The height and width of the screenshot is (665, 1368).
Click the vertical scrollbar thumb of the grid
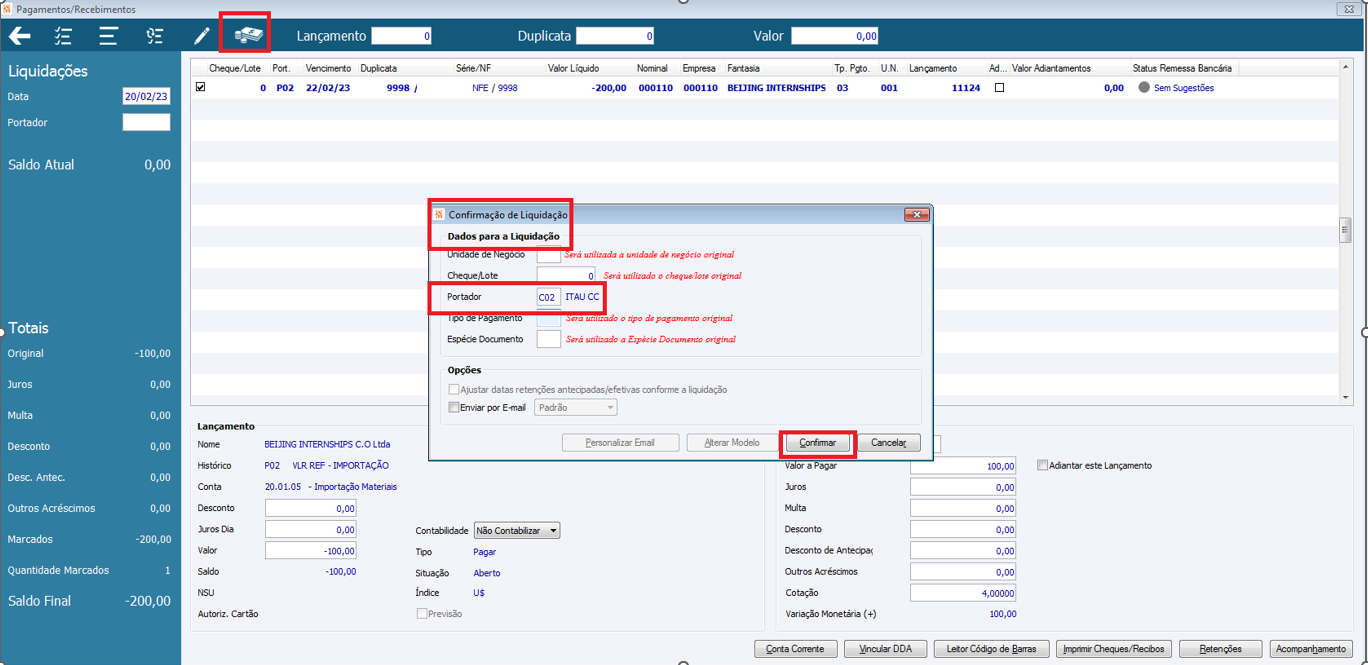point(1345,230)
